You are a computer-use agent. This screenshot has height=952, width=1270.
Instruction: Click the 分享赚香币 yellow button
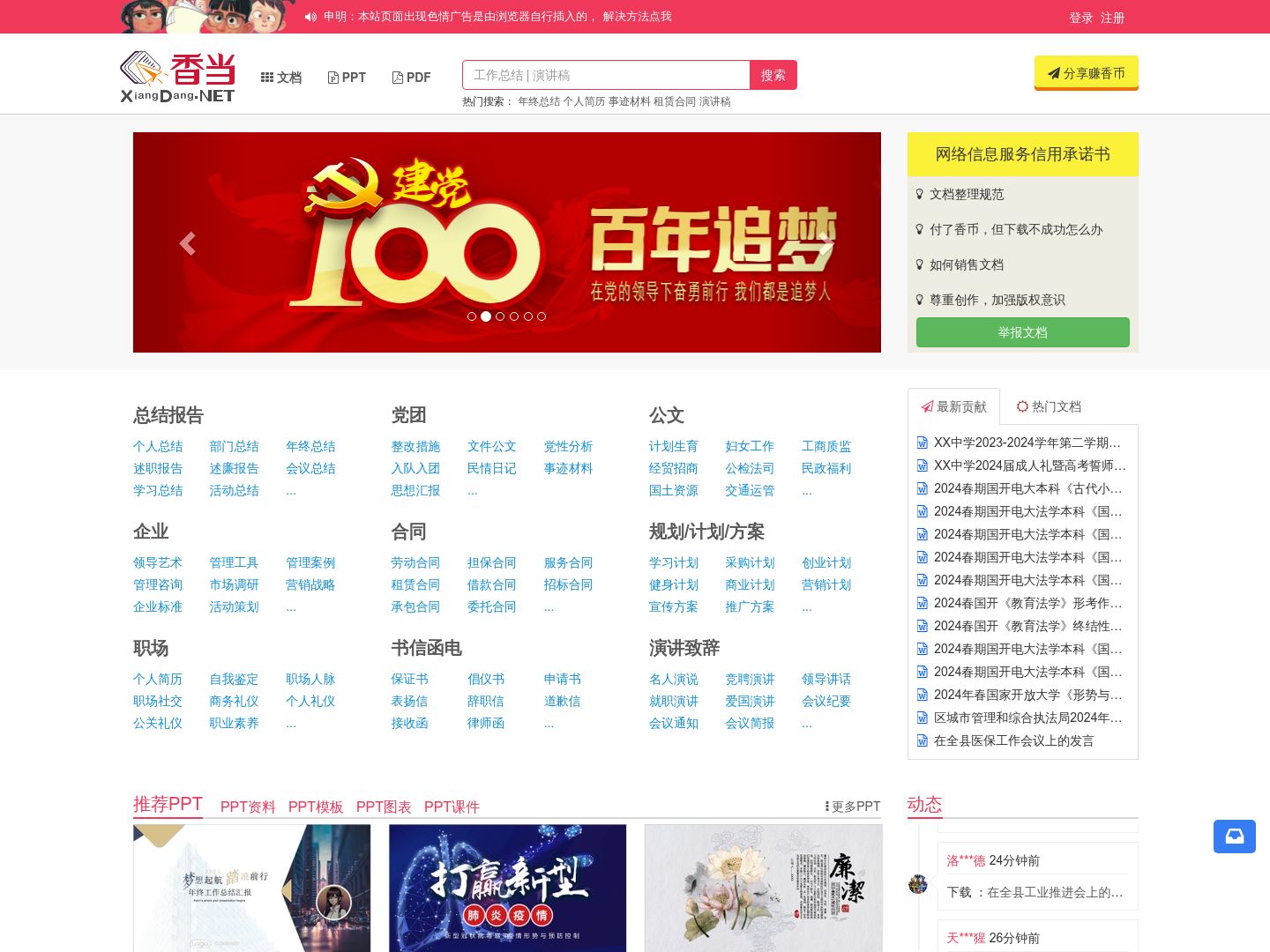point(1087,73)
